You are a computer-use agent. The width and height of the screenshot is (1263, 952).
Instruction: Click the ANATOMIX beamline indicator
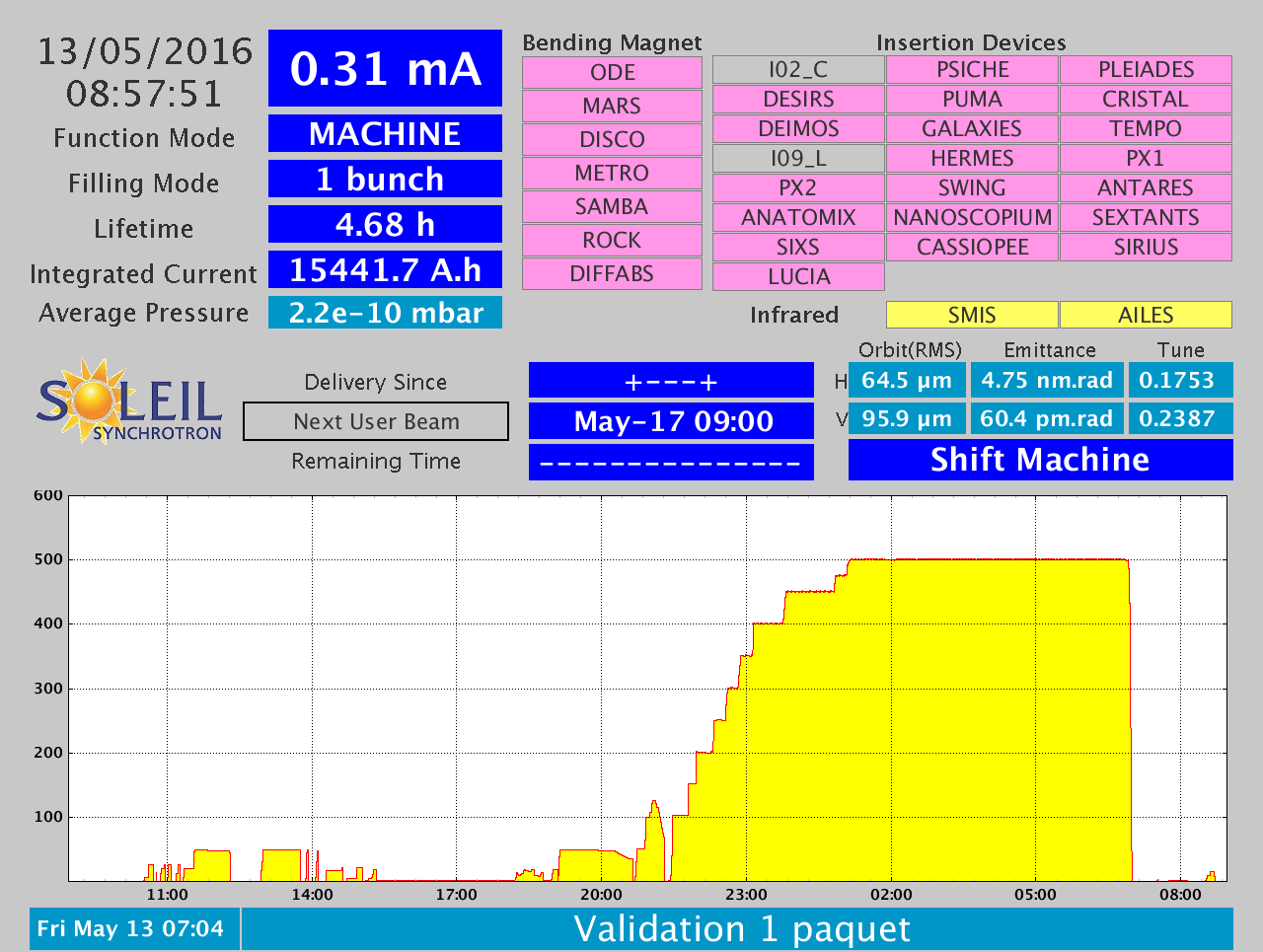tap(798, 217)
